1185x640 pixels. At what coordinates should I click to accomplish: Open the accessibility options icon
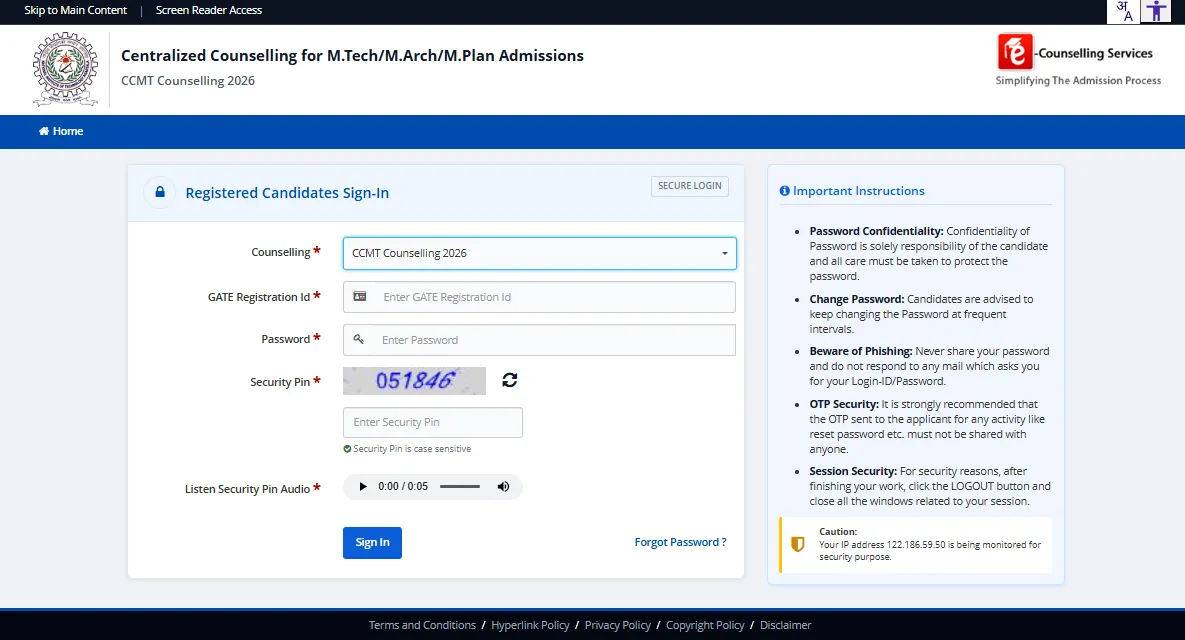(x=1156, y=11)
